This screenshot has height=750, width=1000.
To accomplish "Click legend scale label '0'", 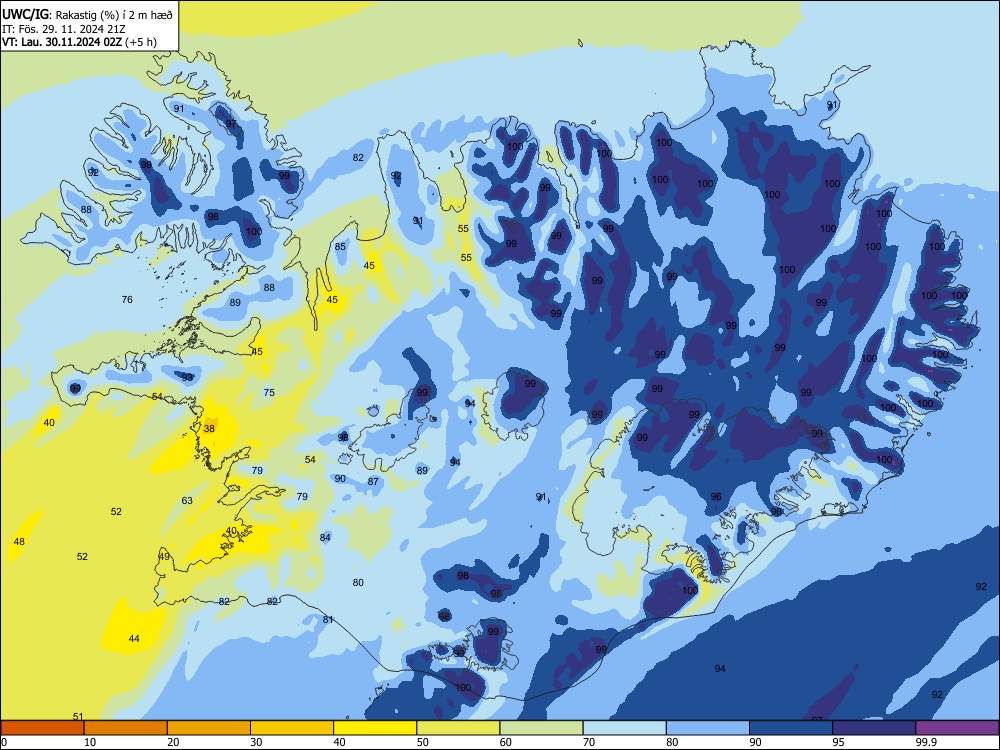I will pos(4,742).
